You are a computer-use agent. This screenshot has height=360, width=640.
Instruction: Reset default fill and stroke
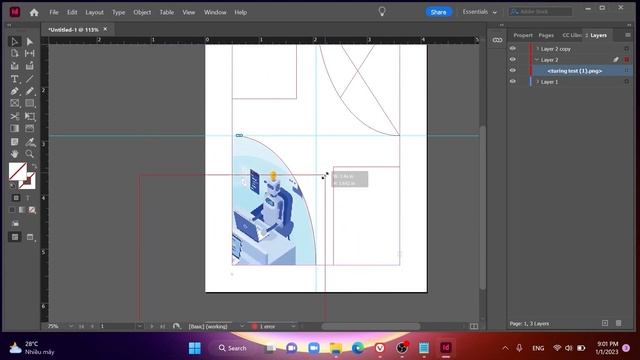coord(12,186)
